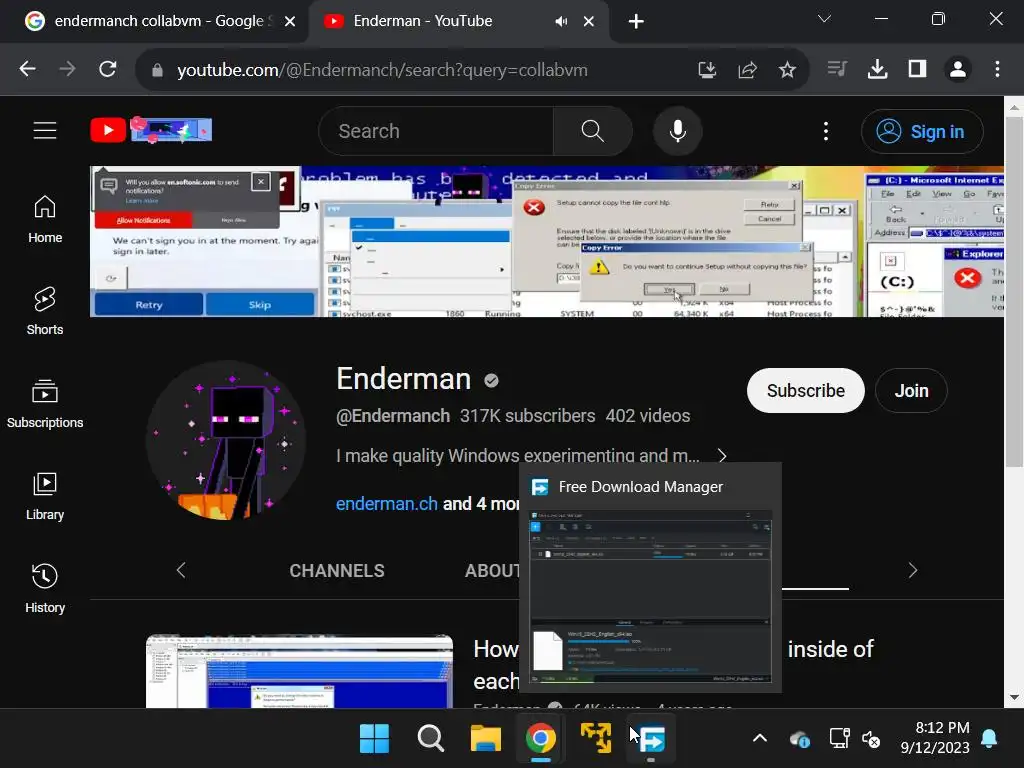Viewport: 1024px width, 768px height.
Task: Join the Enderman channel membership
Action: (x=911, y=391)
